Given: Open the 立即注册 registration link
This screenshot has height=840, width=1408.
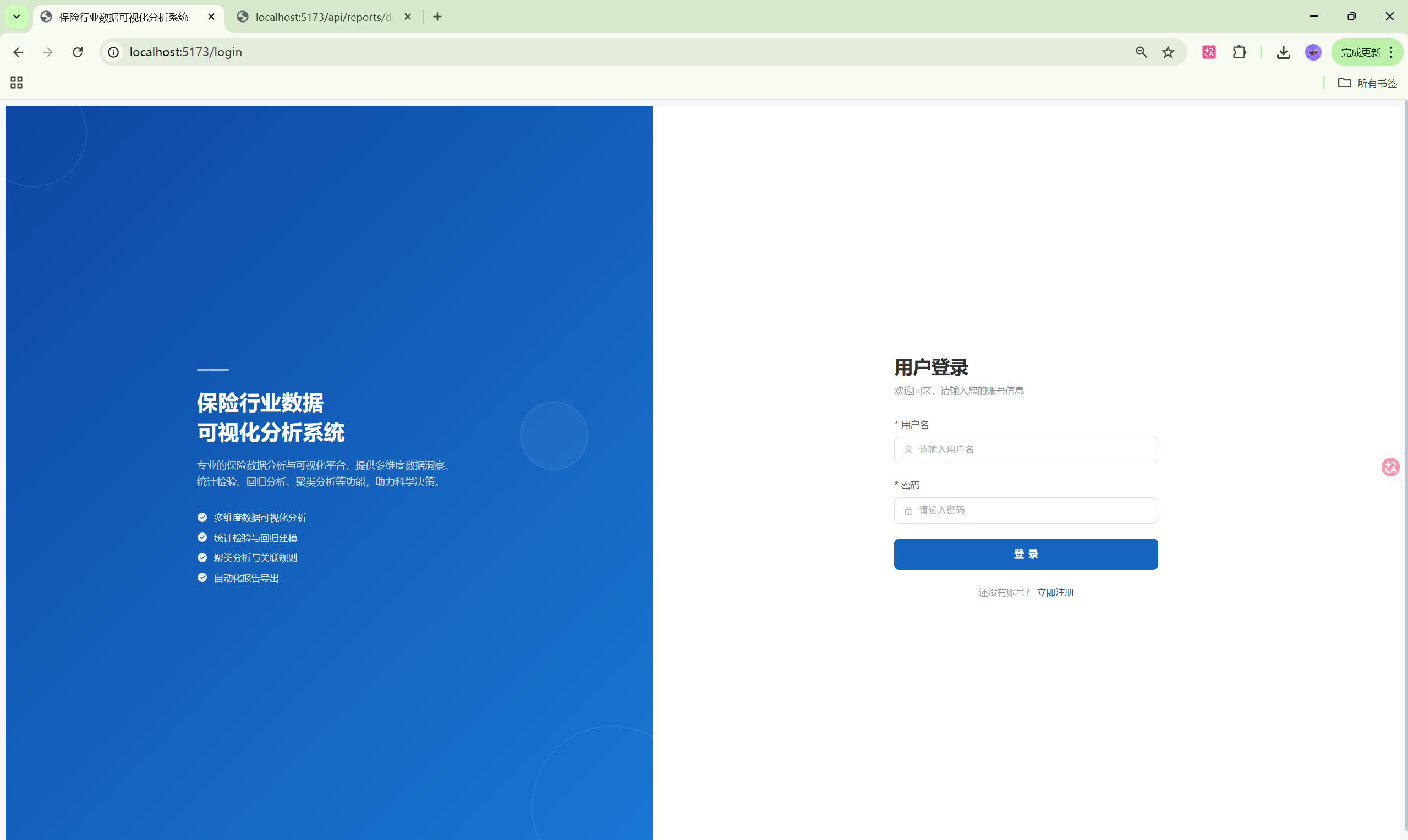Looking at the screenshot, I should (1055, 592).
